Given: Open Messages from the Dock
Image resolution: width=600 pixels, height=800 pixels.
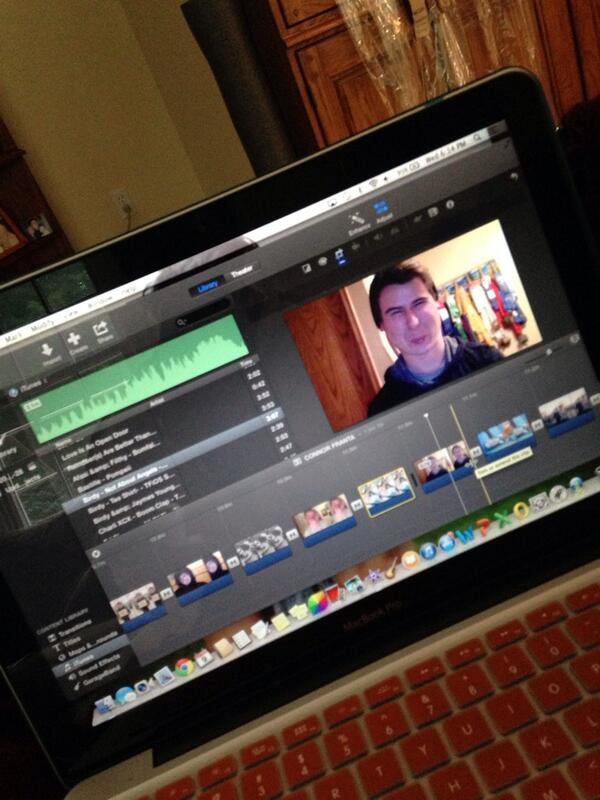Looking at the screenshot, I should point(124,695).
